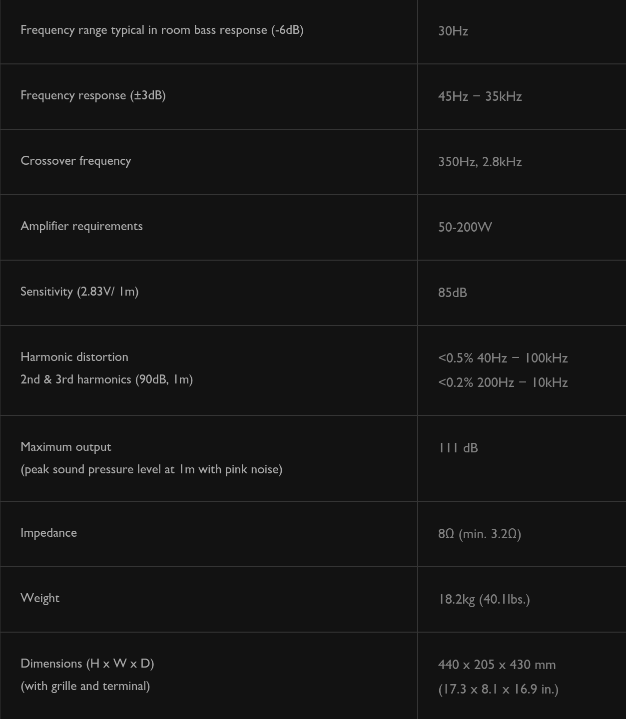626x719 pixels.
Task: Click the Dimensions (H x W x D) label
Action: [x=87, y=663]
